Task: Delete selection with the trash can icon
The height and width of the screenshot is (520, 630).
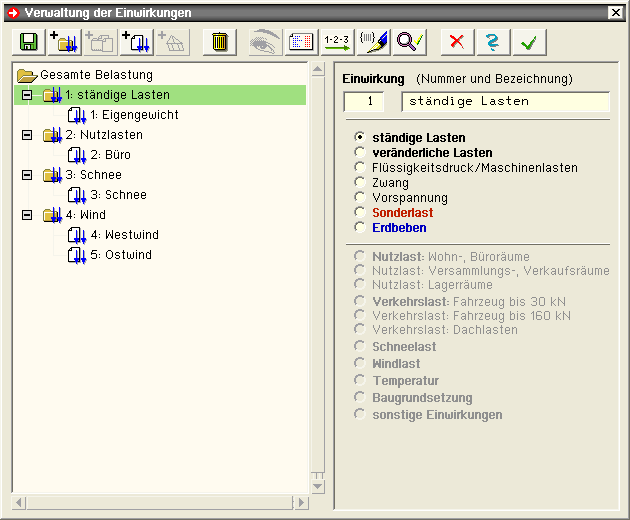Action: 220,42
